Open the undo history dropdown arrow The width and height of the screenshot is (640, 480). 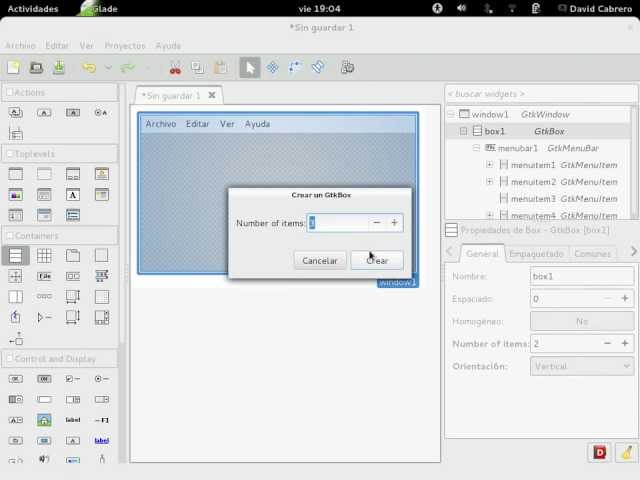click(108, 67)
